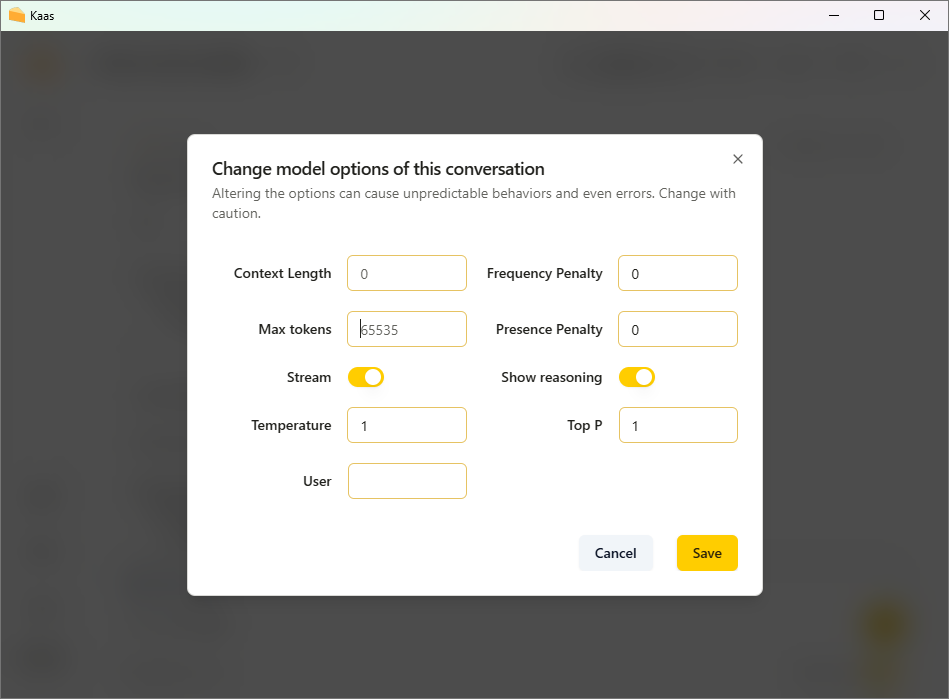Viewport: 949px width, 699px height.
Task: Focus the empty User text box
Action: coord(407,481)
